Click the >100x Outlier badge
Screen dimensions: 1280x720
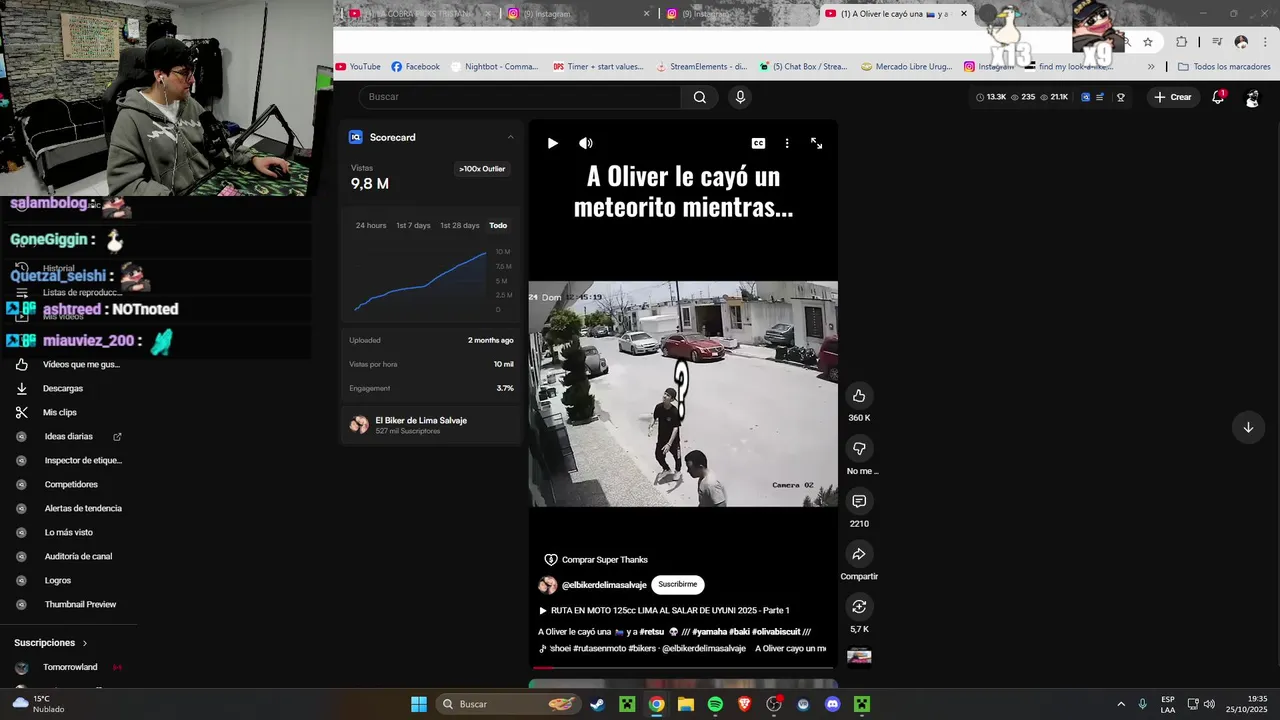point(482,169)
